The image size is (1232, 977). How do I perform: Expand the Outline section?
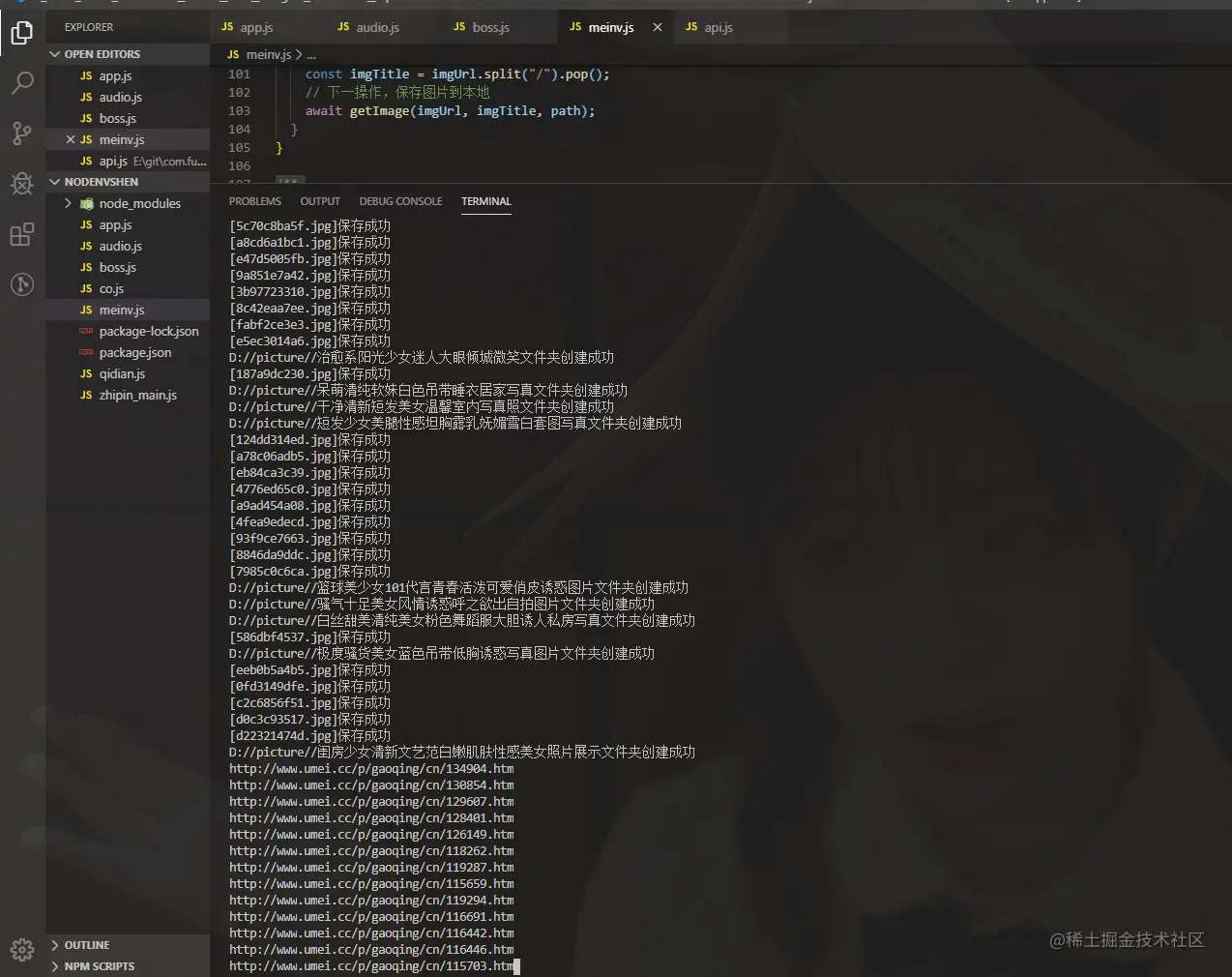pos(128,945)
